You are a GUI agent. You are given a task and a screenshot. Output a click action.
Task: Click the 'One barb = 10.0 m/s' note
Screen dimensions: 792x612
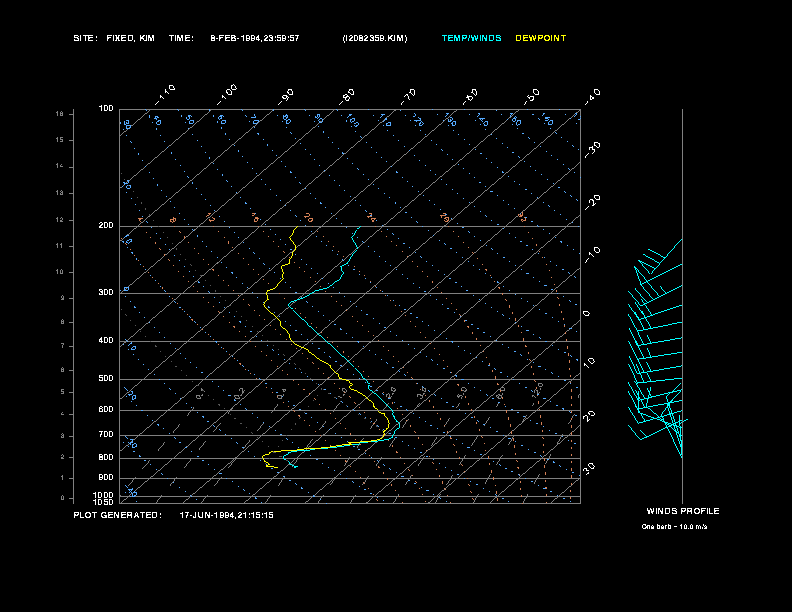tap(674, 527)
